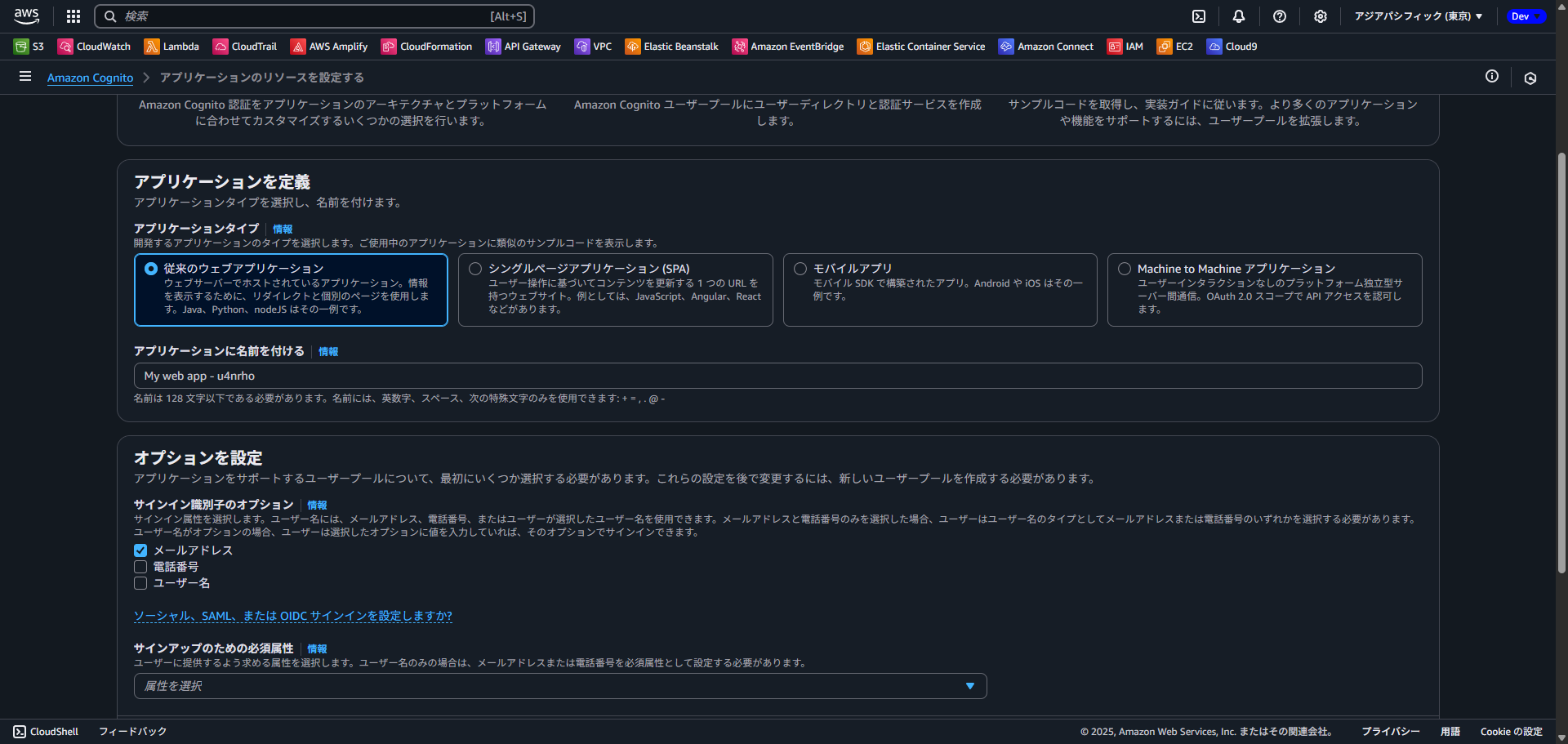Screen dimensions: 1568x744
Task: Click the プライバシー footer link
Action: (1391, 732)
